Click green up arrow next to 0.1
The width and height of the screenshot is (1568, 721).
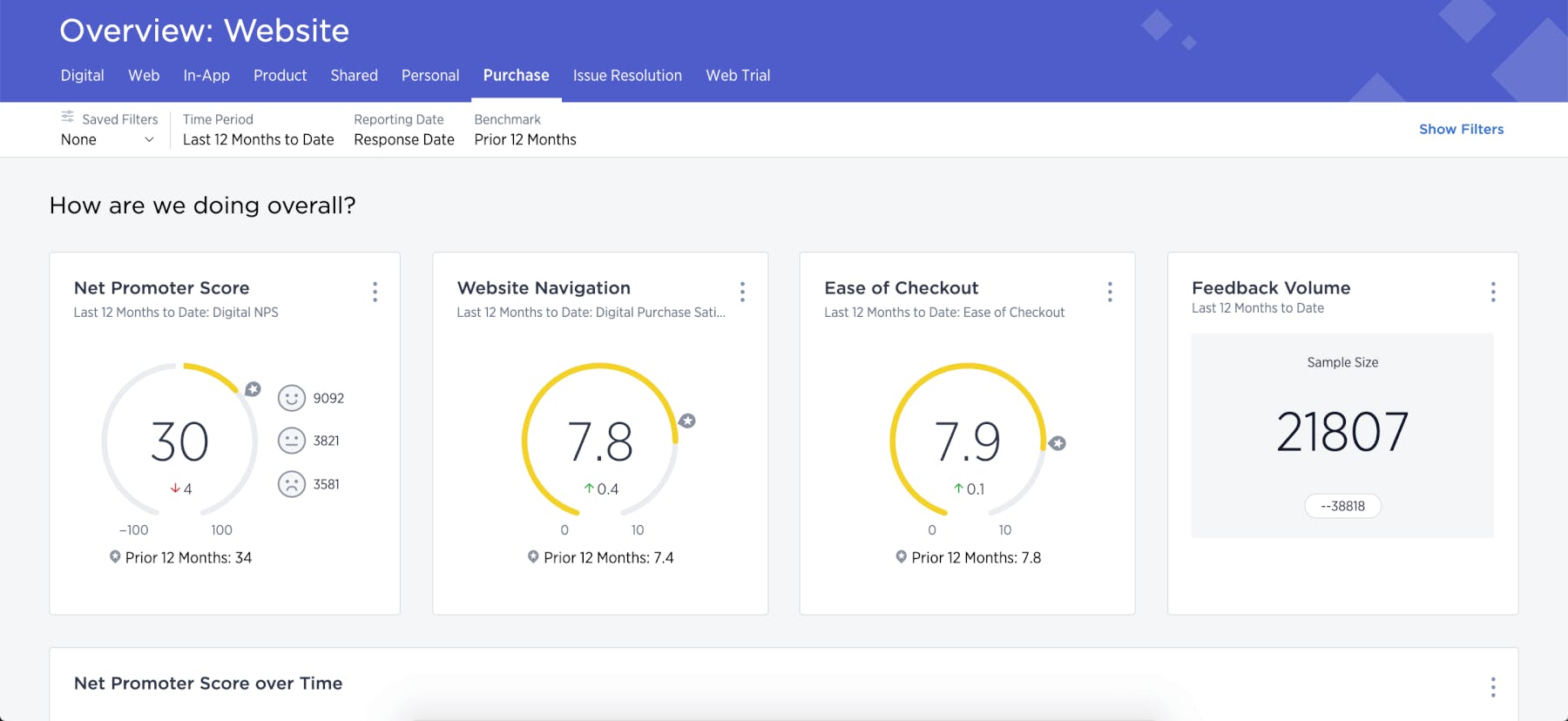pos(958,489)
